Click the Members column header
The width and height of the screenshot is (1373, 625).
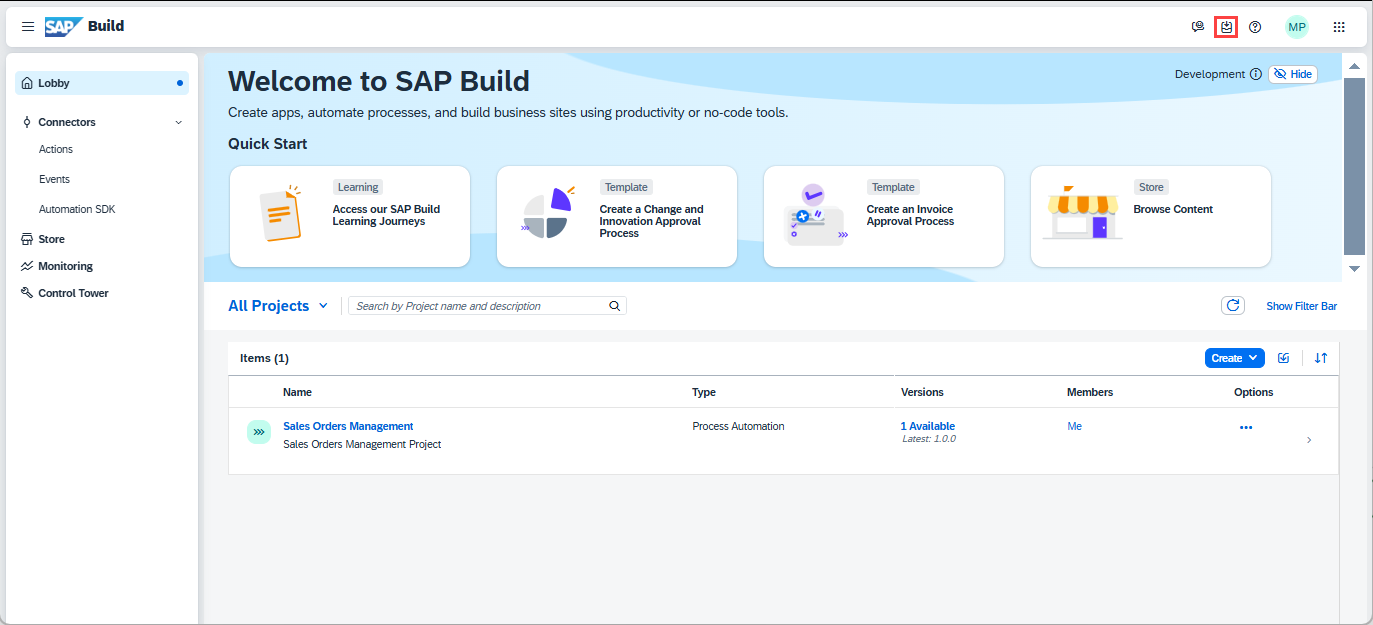(1090, 392)
